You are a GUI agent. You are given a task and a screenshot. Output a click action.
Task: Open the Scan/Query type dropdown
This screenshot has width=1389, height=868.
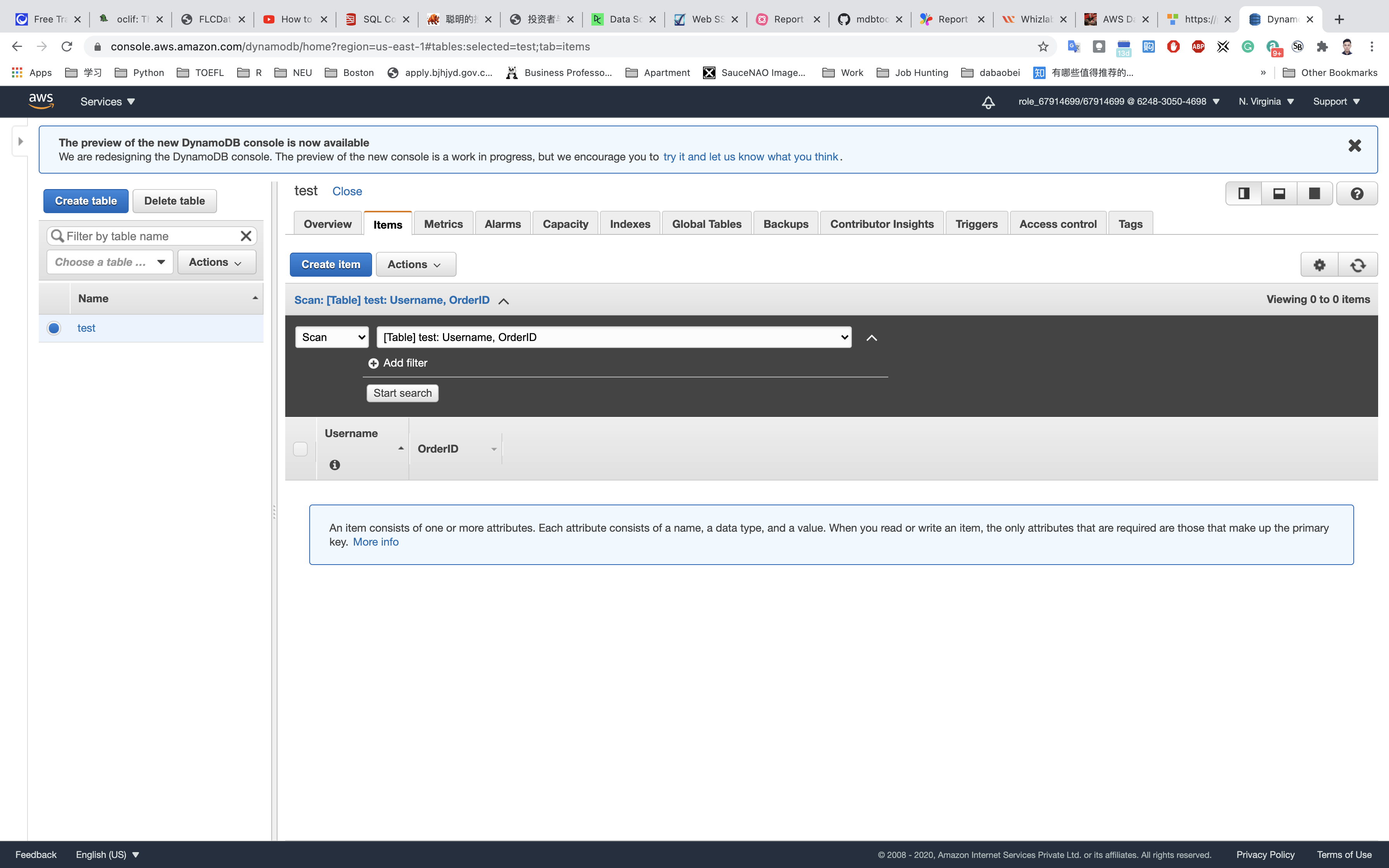tap(332, 337)
